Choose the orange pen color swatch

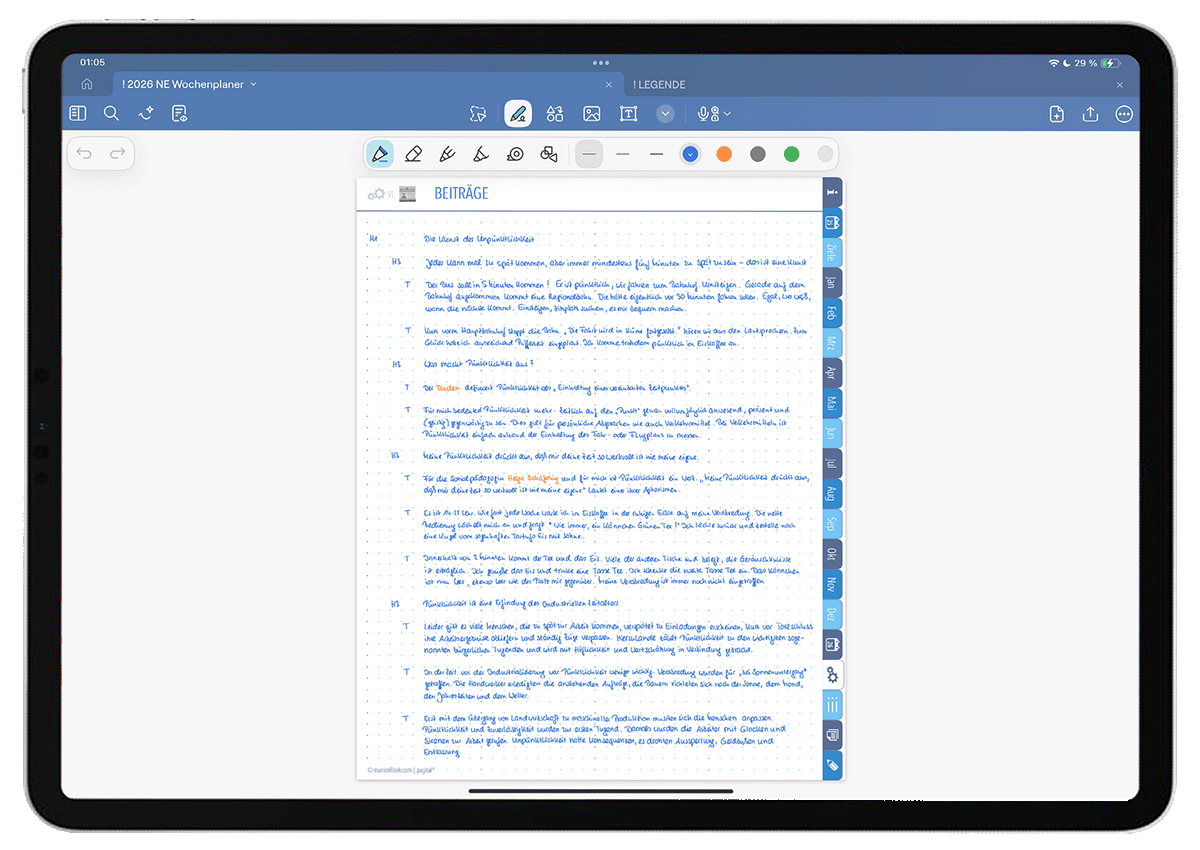pyautogui.click(x=724, y=154)
